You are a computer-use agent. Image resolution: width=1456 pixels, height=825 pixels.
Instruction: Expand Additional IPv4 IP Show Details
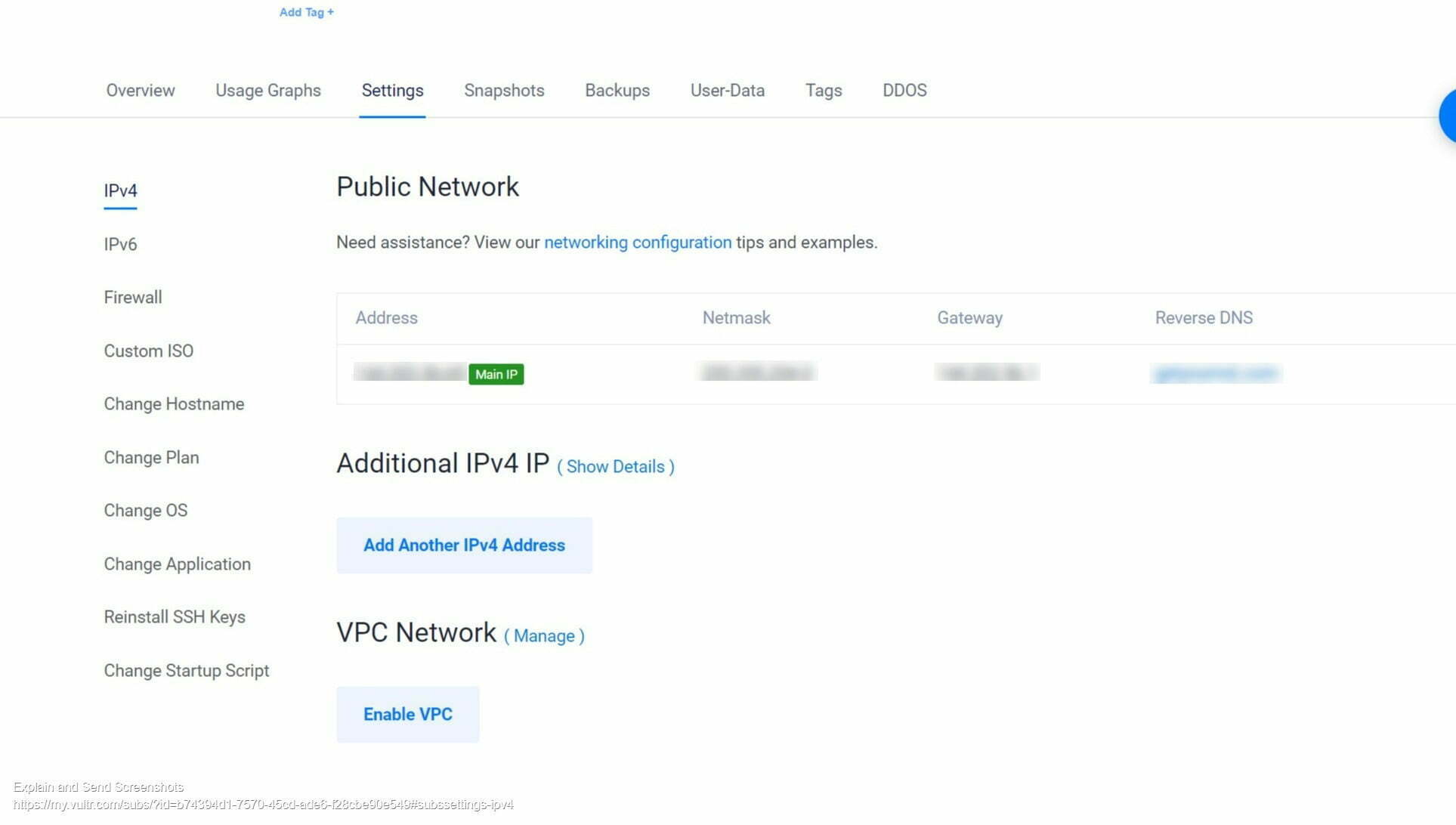(x=615, y=466)
